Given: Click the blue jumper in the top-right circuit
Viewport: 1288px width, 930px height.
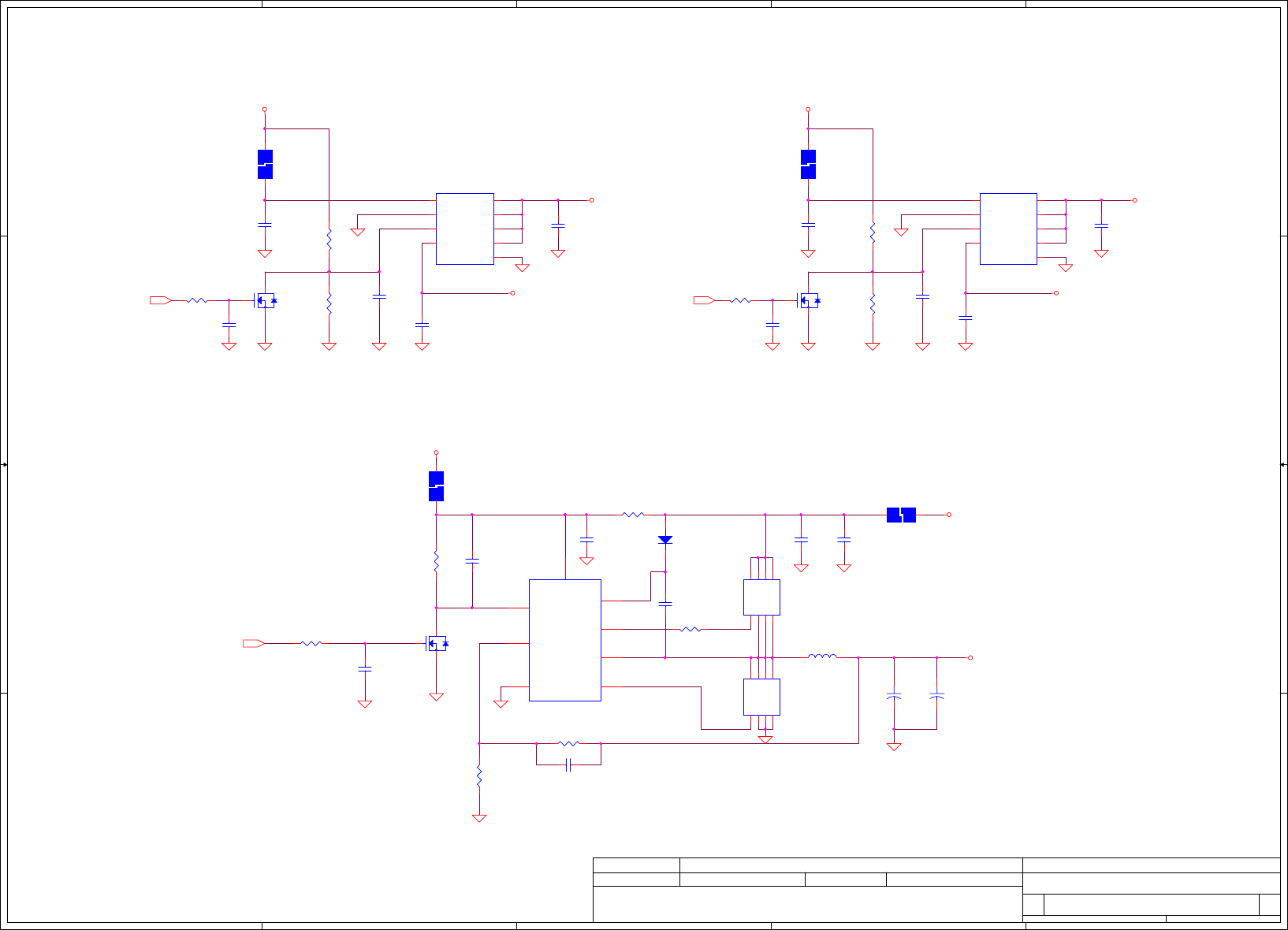Looking at the screenshot, I should (808, 164).
